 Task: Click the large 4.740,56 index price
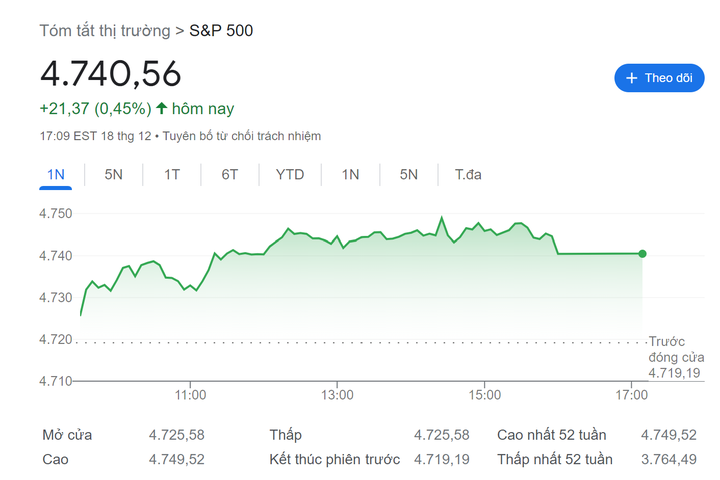[x=111, y=74]
